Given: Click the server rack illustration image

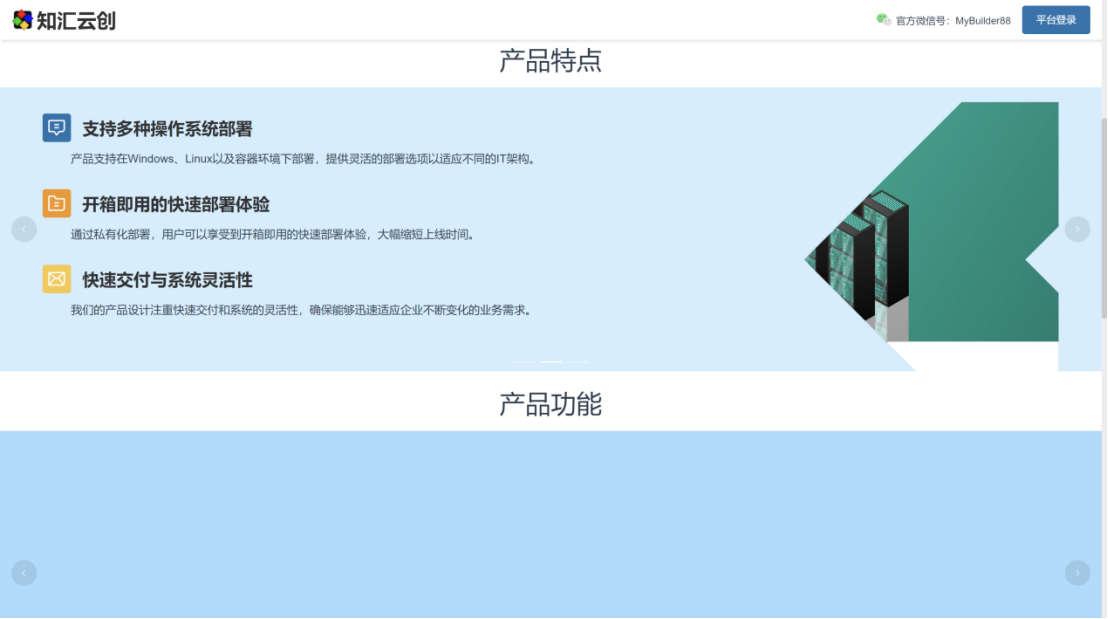Looking at the screenshot, I should [x=931, y=236].
